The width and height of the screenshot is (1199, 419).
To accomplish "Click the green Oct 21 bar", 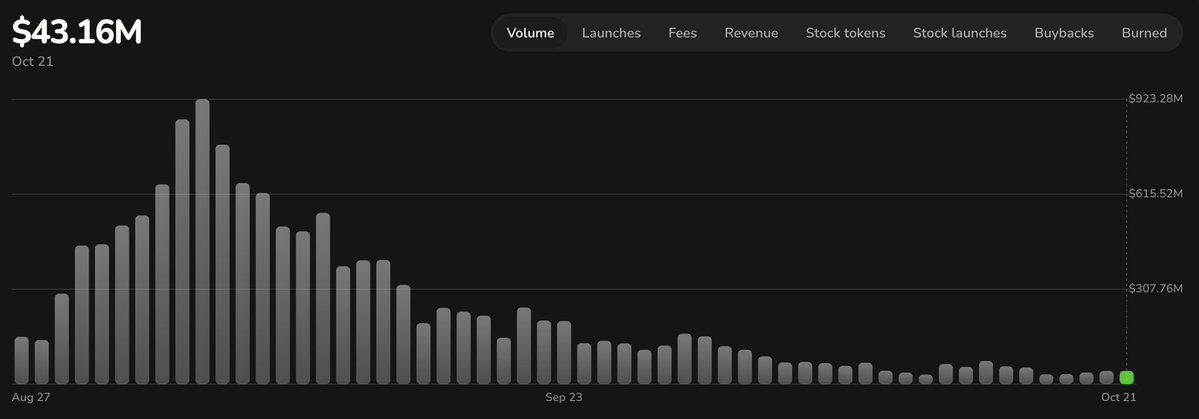I will [x=1126, y=377].
